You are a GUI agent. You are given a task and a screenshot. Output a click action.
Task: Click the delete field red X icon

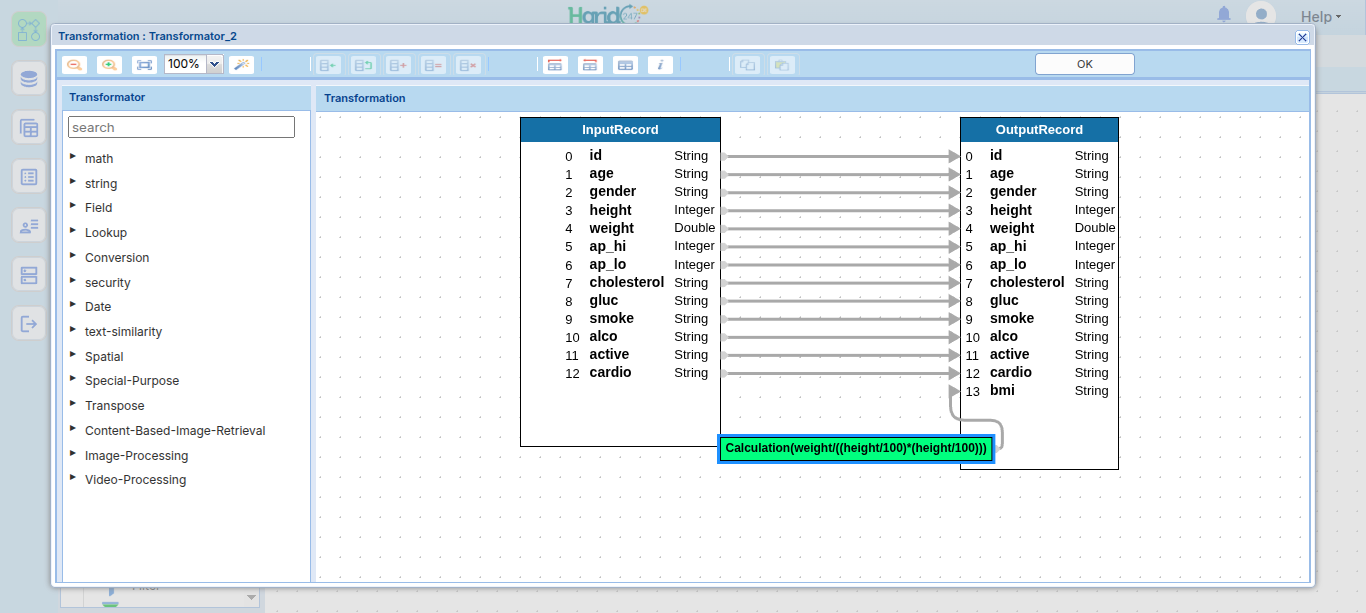(468, 65)
